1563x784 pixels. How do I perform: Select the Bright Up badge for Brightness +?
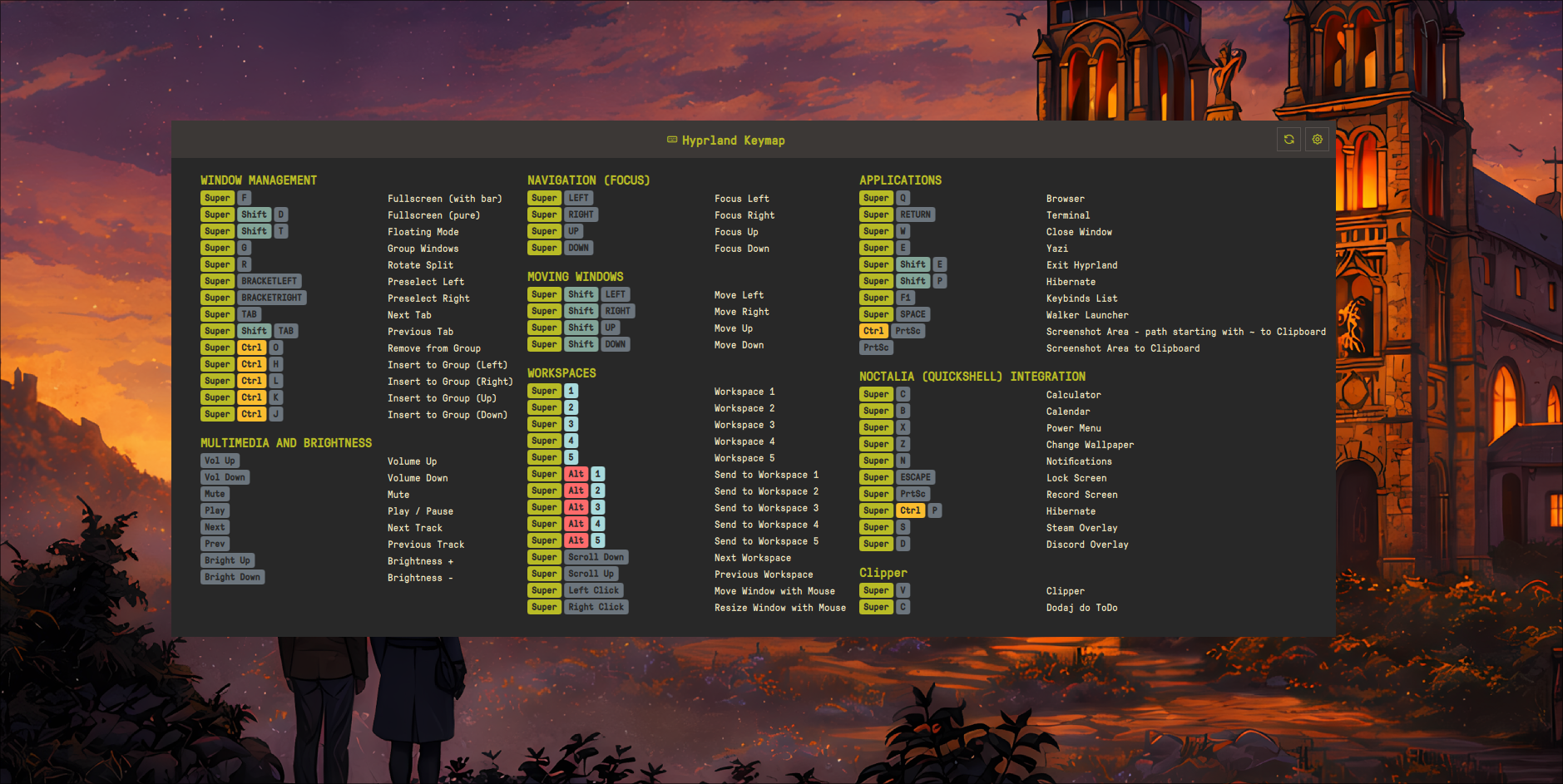pos(227,560)
